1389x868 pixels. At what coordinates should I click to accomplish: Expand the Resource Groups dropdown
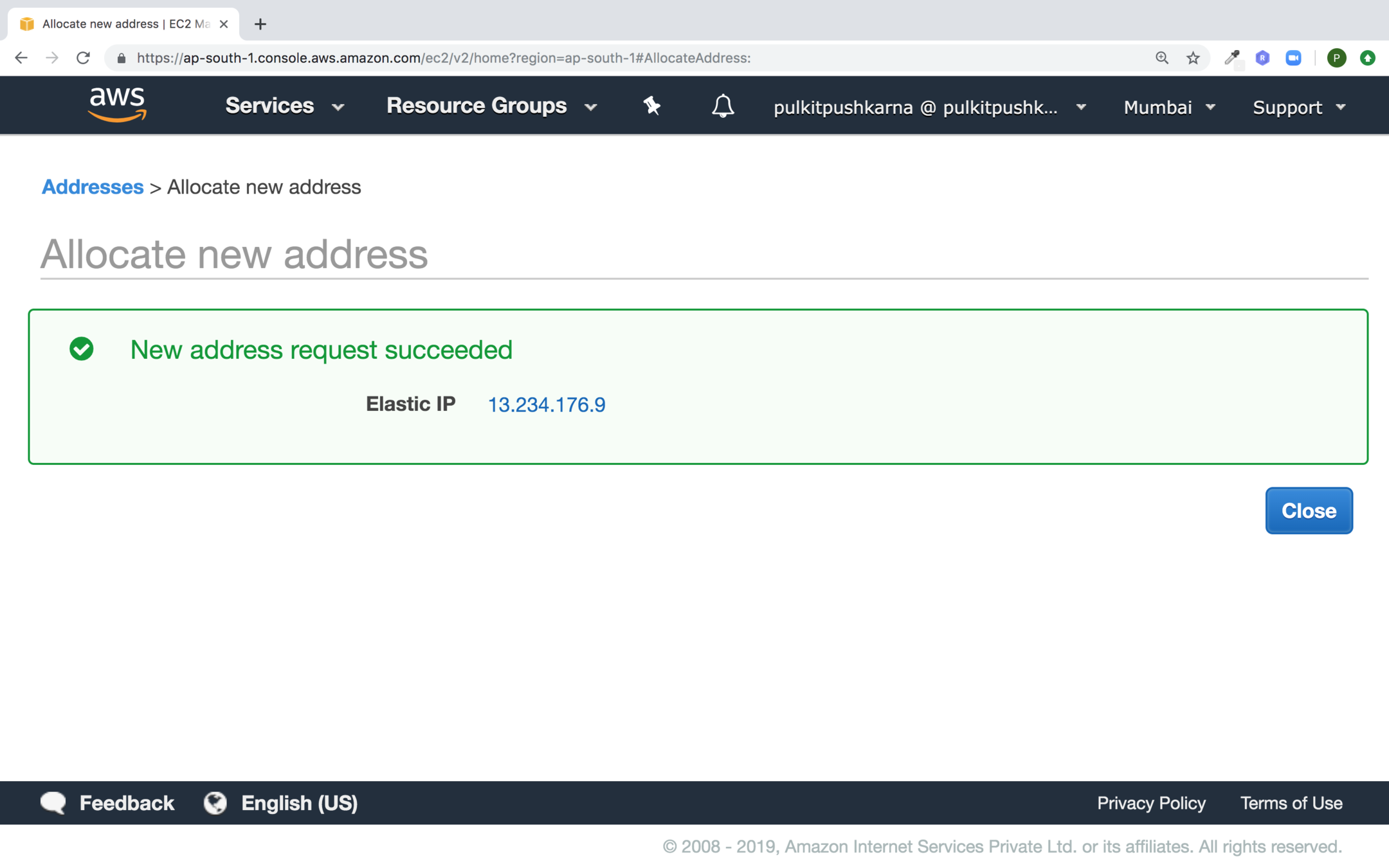491,106
